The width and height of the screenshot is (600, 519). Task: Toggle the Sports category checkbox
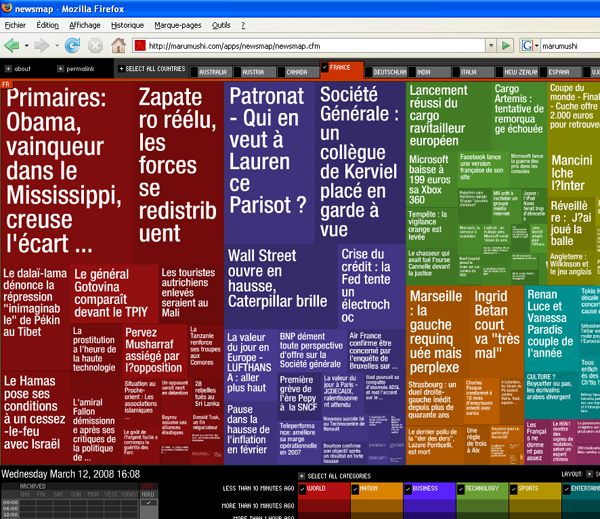[514, 489]
